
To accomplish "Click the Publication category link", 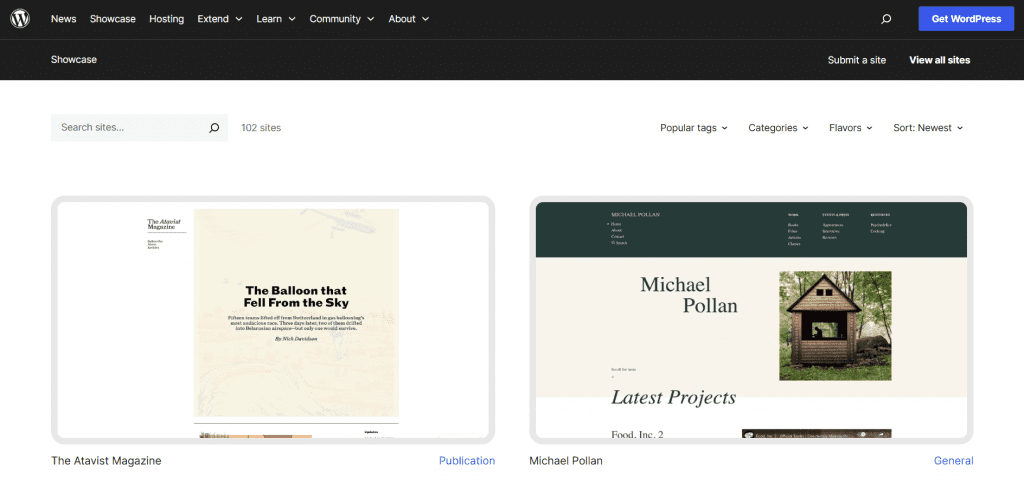I will (467, 460).
